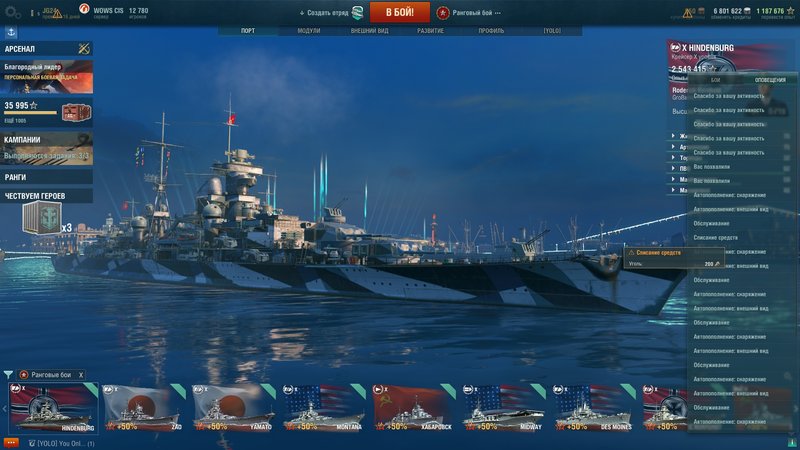The image size is (800, 450).
Task: Click the В БОЙ! button
Action: click(x=399, y=12)
